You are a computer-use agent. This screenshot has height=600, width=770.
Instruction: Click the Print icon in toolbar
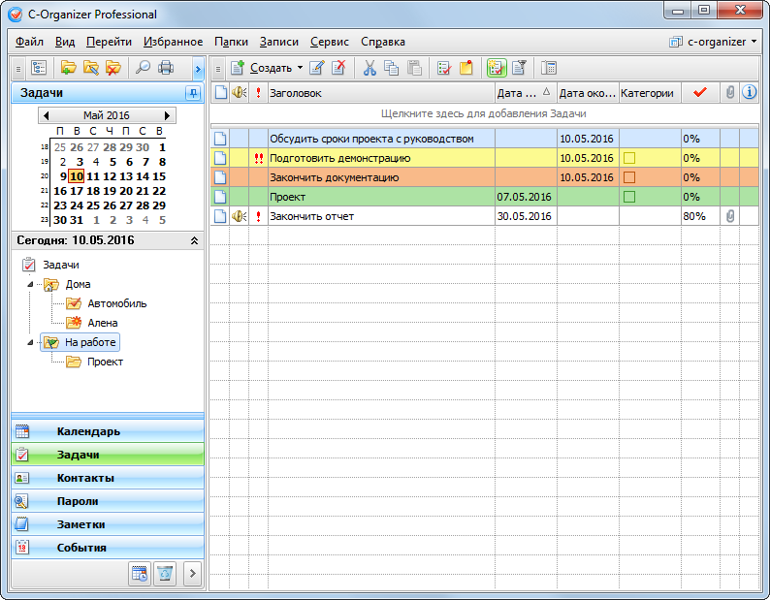166,68
